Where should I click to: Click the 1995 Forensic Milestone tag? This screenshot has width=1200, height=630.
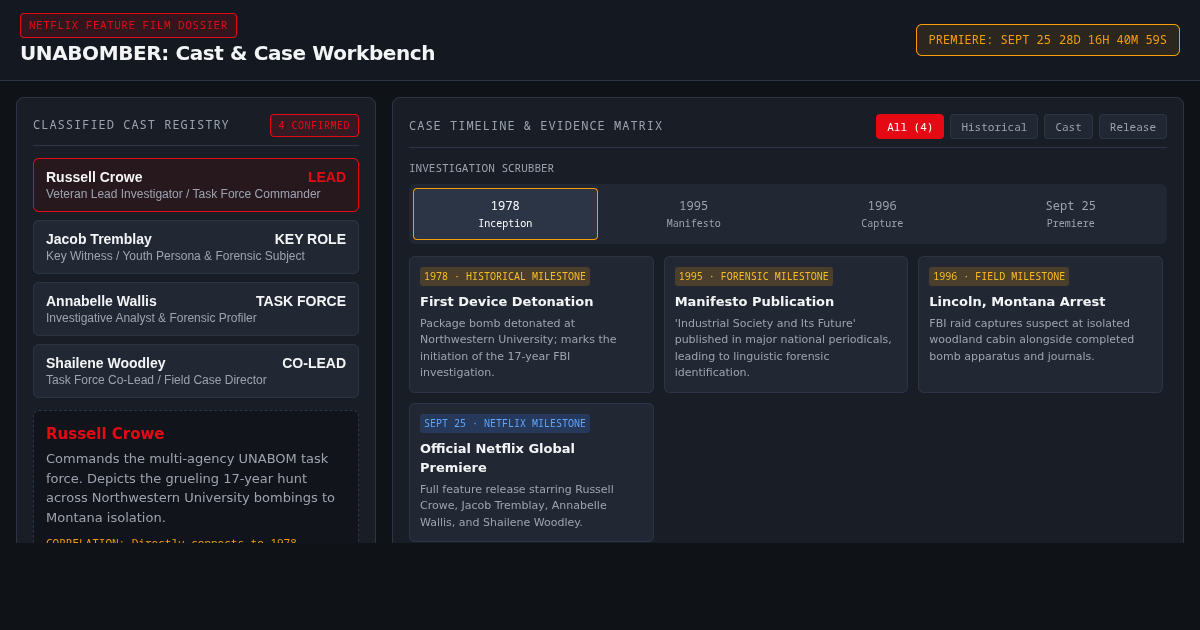(754, 276)
